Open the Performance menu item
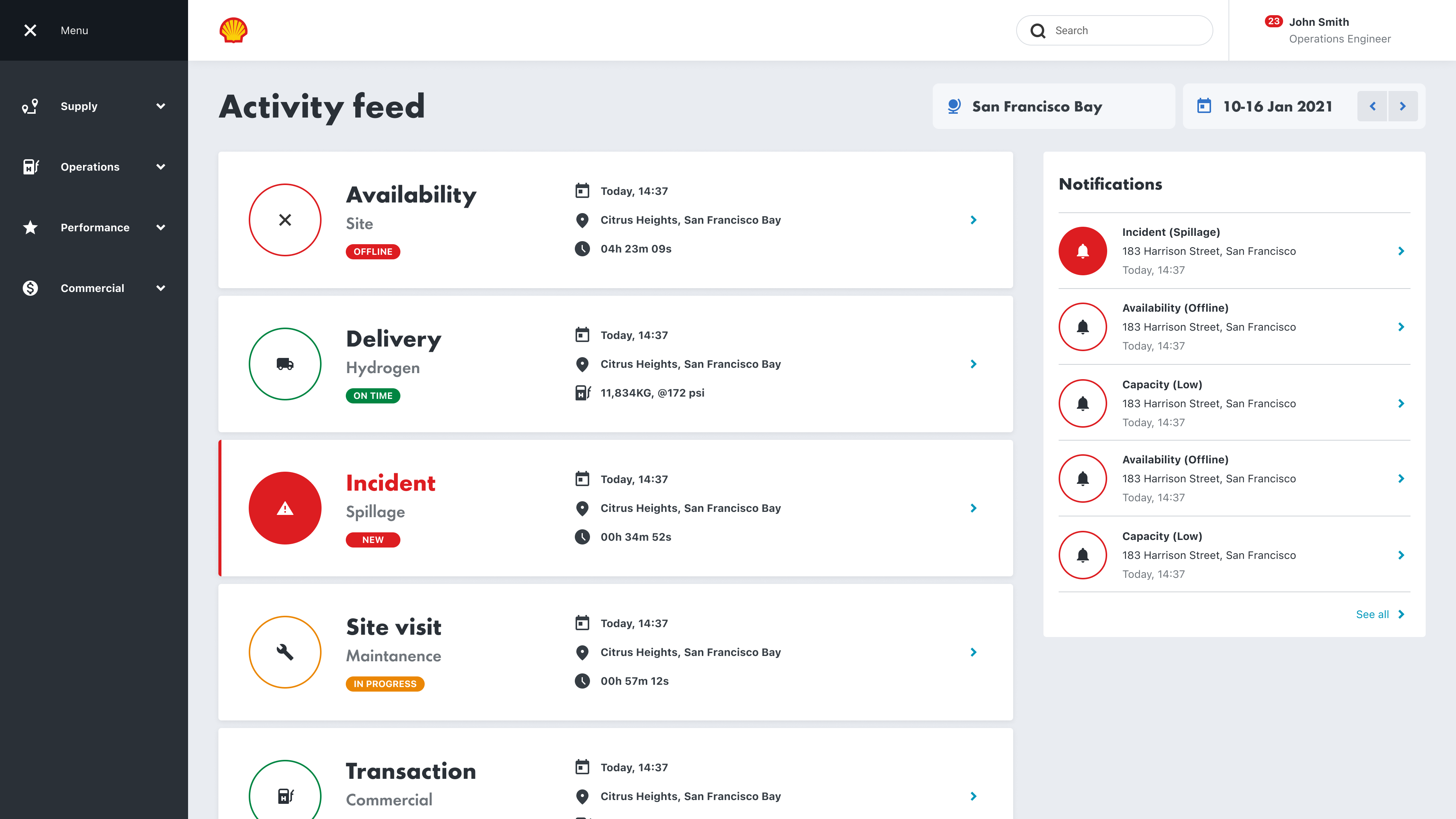Screen dimensions: 1456x819 (95, 228)
